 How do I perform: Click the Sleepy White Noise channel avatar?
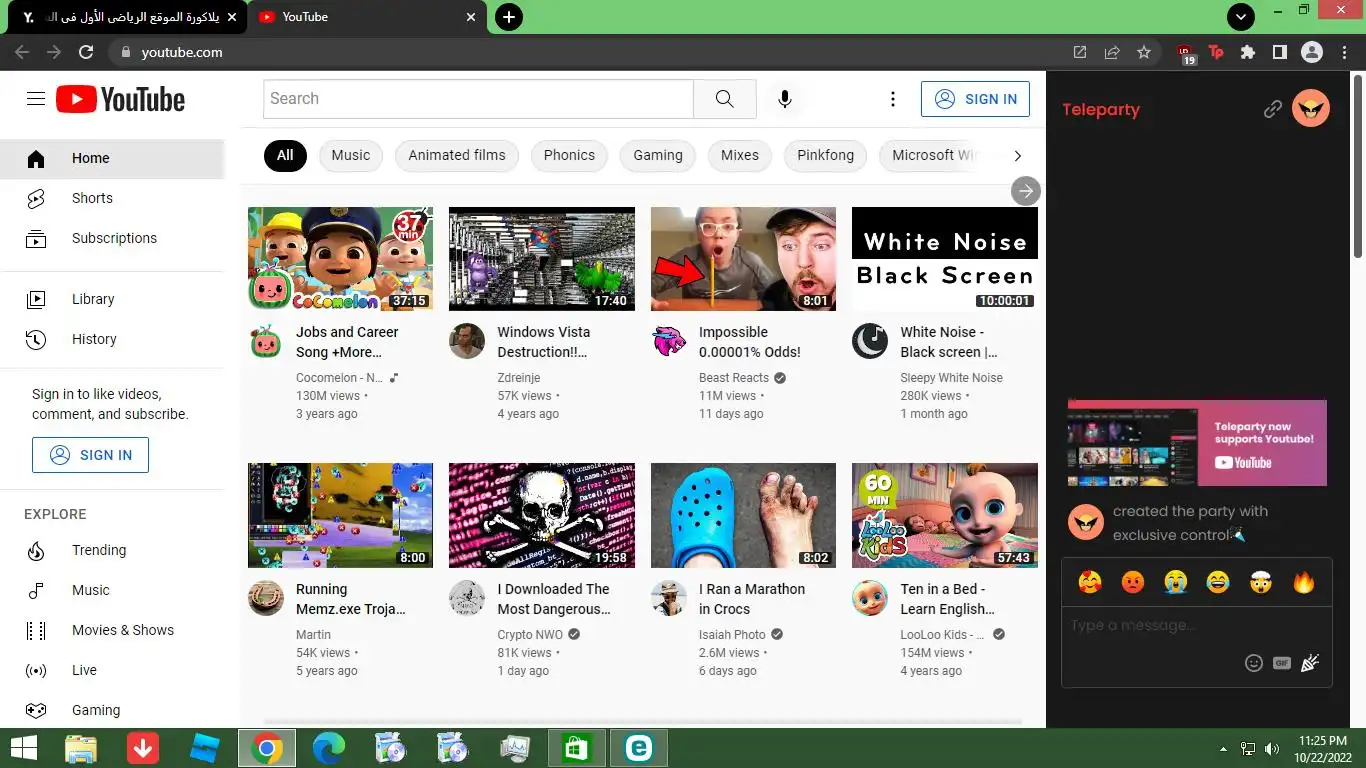(870, 341)
